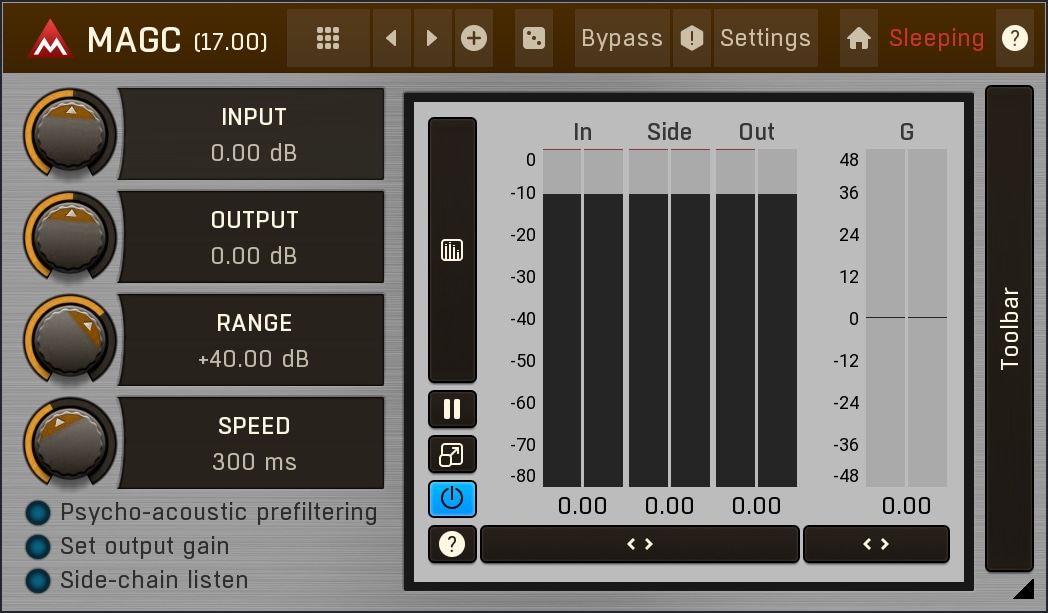Expand the Toolbar side panel
The image size is (1048, 613).
[1009, 328]
